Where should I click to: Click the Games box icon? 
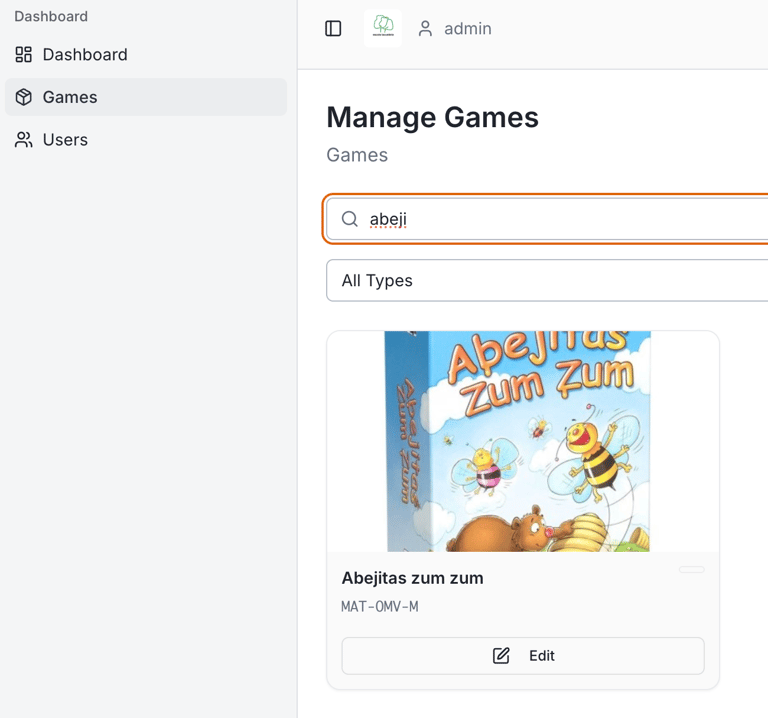24,97
